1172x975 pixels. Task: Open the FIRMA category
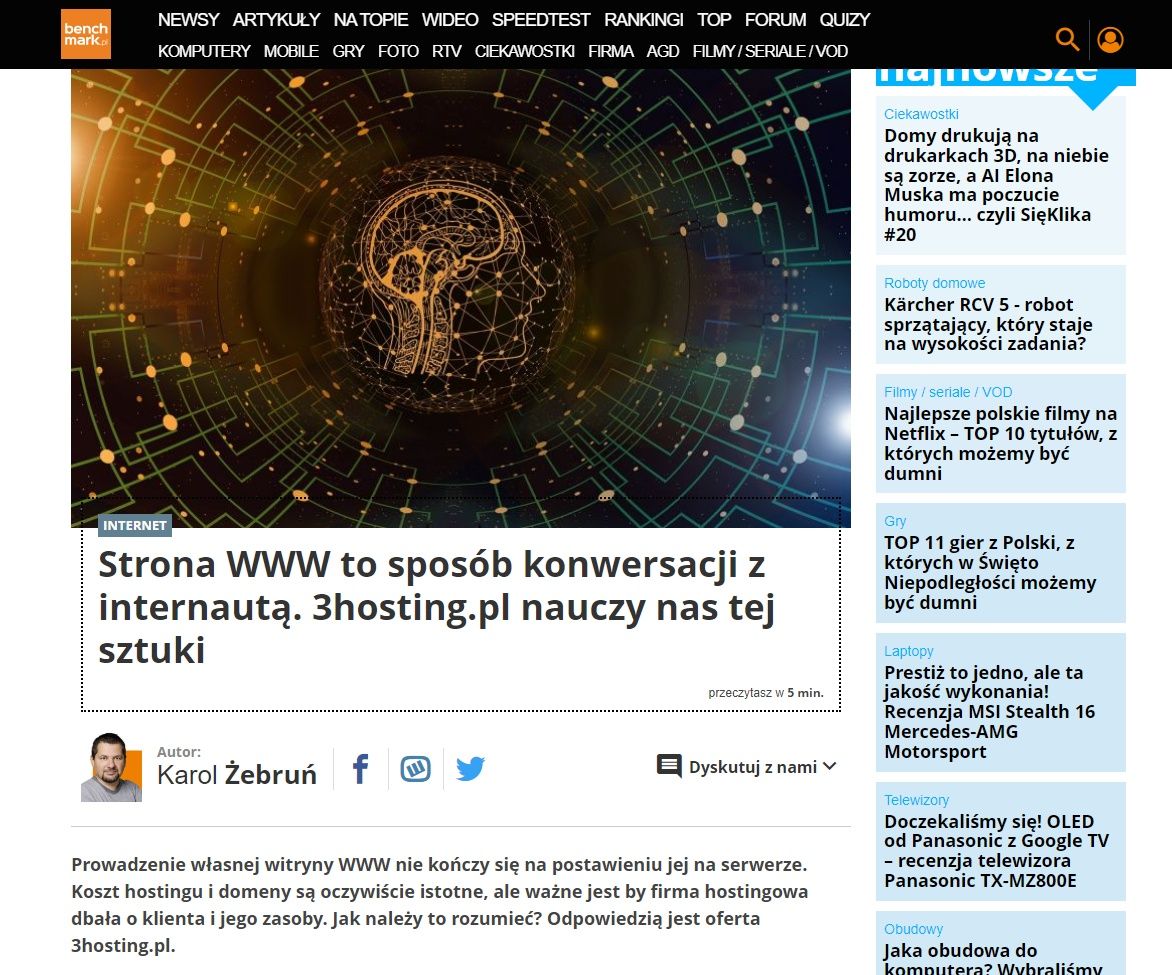tap(611, 52)
